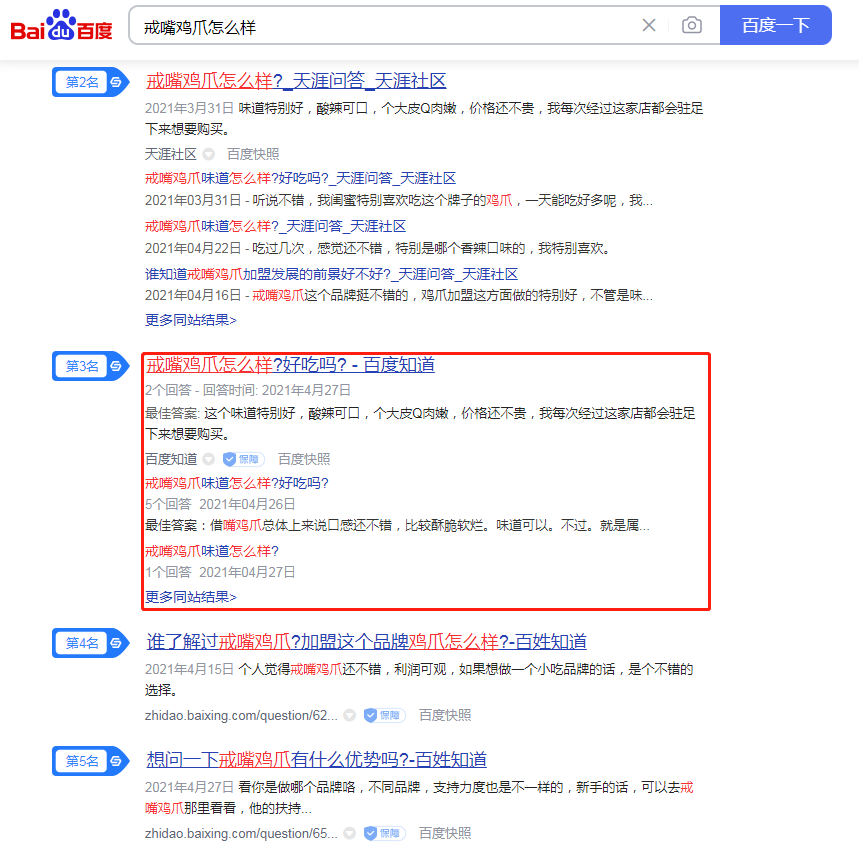The height and width of the screenshot is (849, 859).
Task: Clear the search box with the X icon
Action: [649, 26]
